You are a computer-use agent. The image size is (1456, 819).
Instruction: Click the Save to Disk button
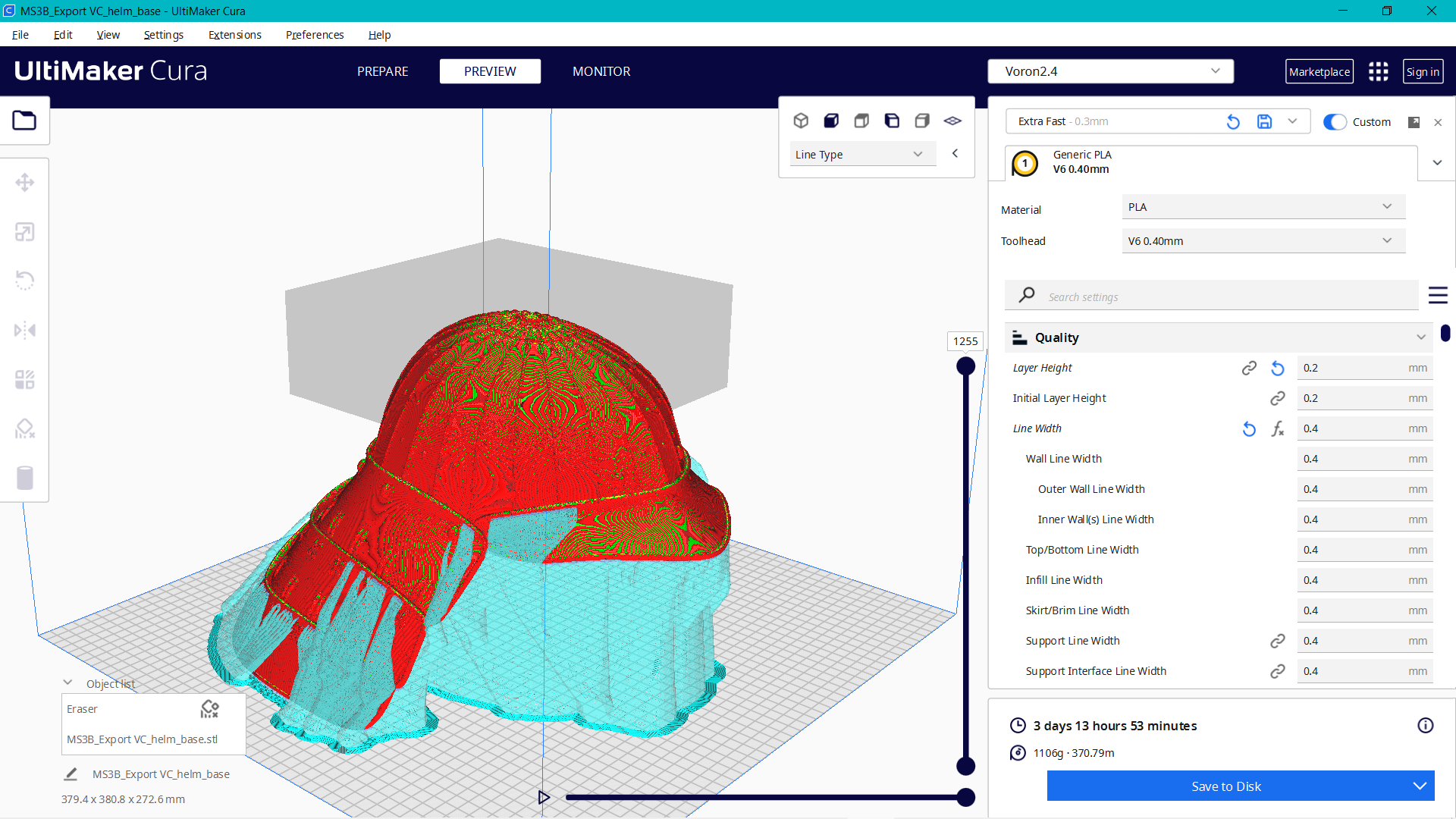(1225, 786)
